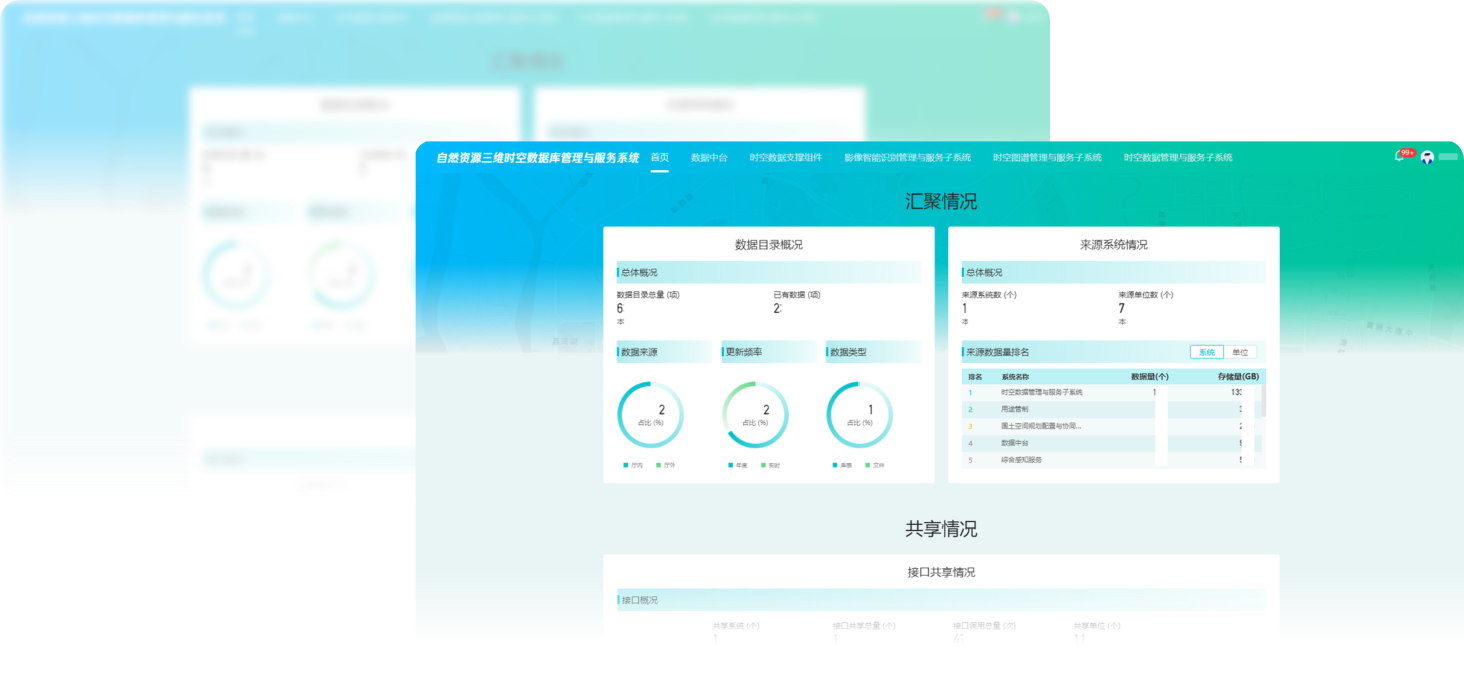The image size is (1464, 682).
Task: Click the 99+ notification badge
Action: click(1407, 153)
